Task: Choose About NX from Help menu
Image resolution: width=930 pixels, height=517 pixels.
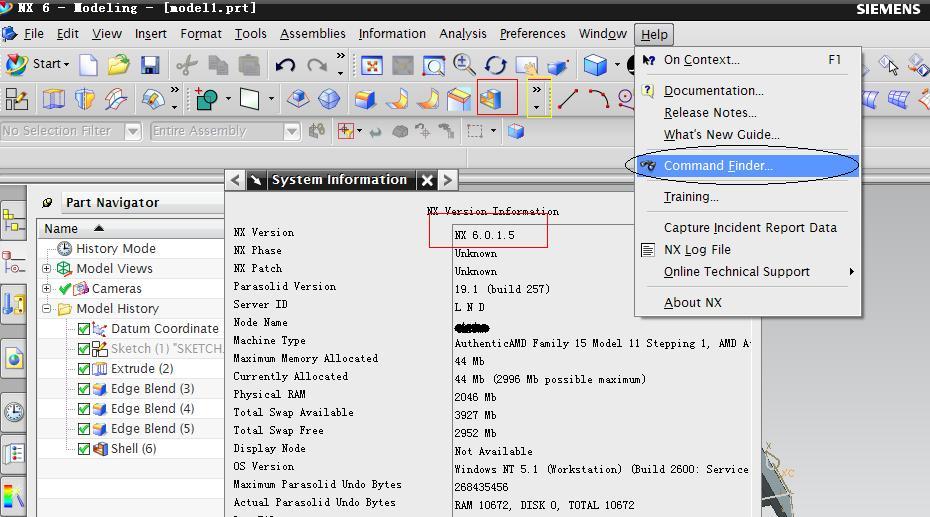Action: 747,302
